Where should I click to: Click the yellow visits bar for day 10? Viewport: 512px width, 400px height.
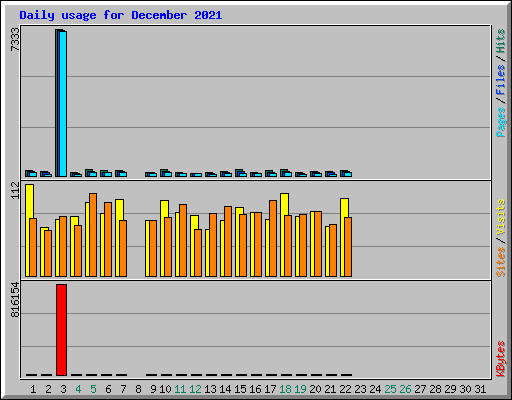click(163, 238)
